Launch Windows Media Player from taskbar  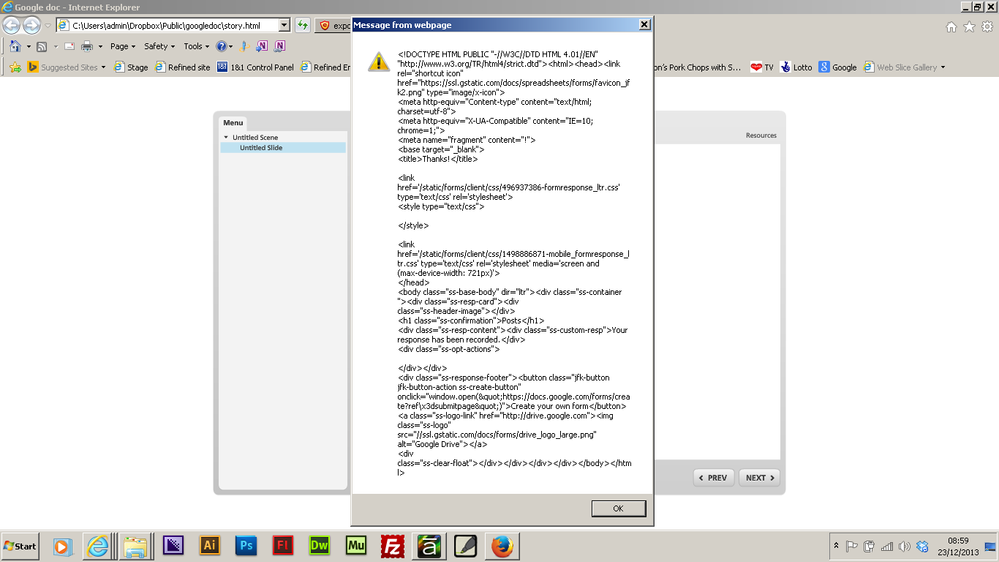pos(62,546)
